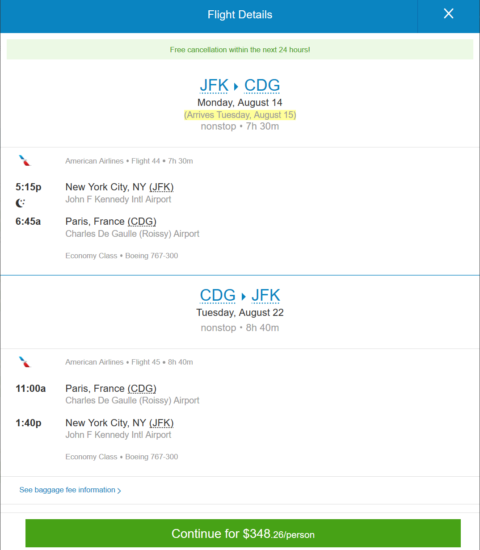Click (CDG) in return departure city
The height and width of the screenshot is (550, 480).
(x=142, y=388)
